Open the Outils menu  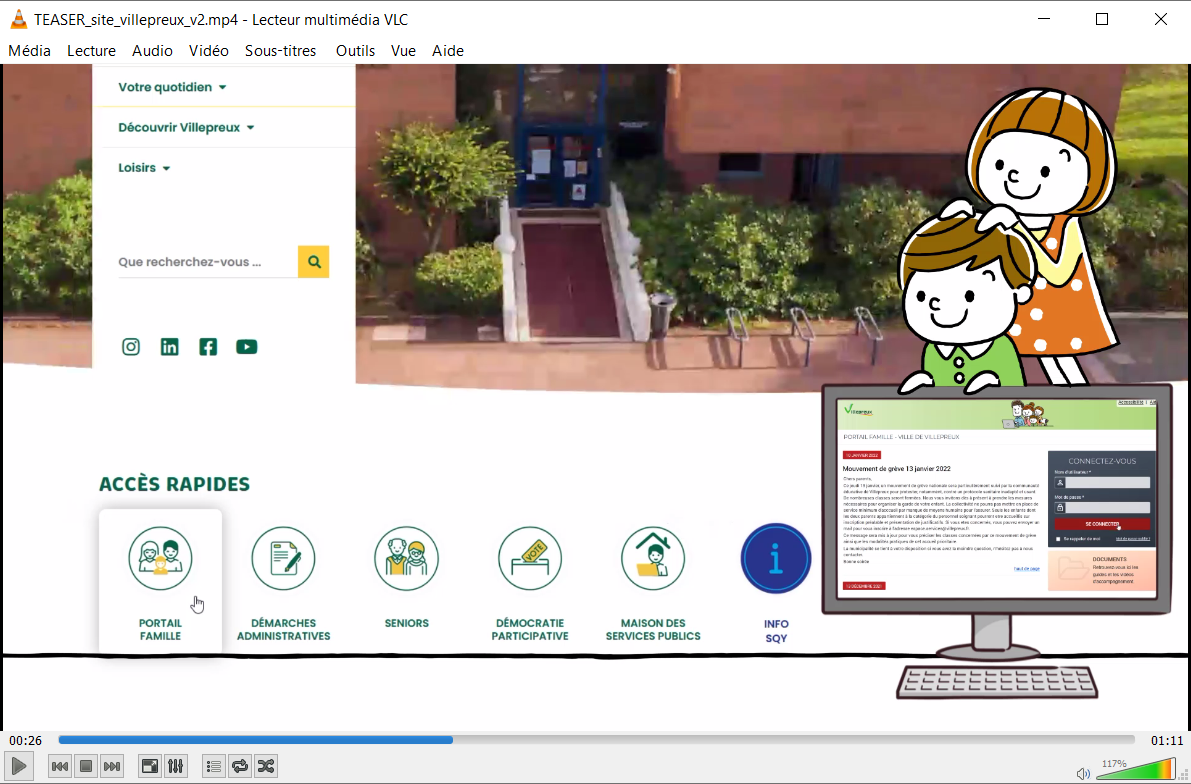pos(355,51)
